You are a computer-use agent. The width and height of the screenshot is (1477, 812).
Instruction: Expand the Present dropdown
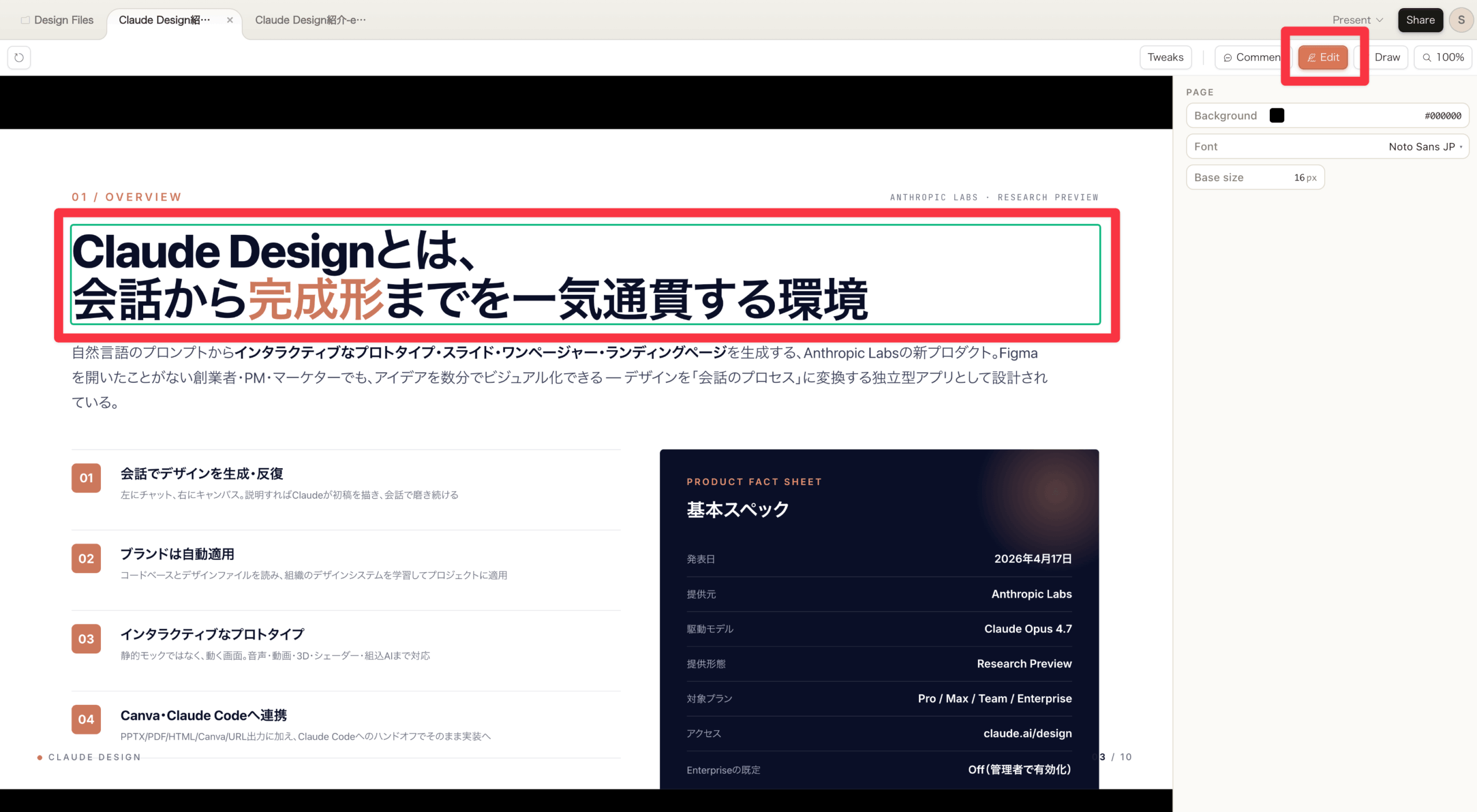click(x=1357, y=20)
